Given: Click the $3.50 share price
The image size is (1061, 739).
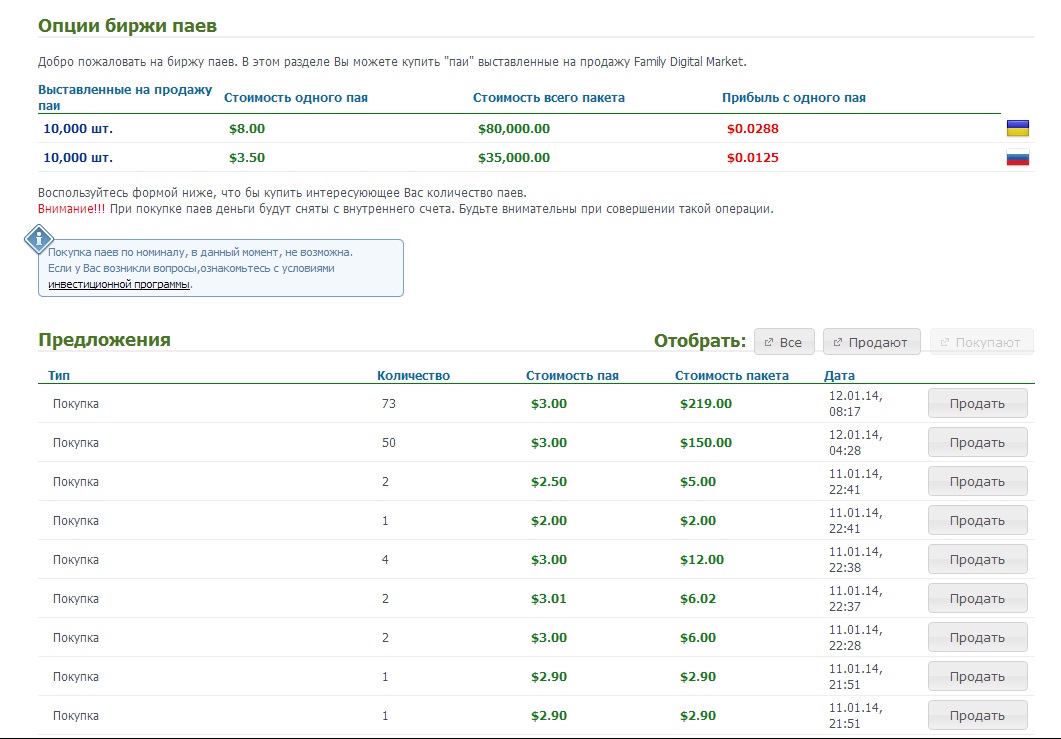Looking at the screenshot, I should [247, 158].
